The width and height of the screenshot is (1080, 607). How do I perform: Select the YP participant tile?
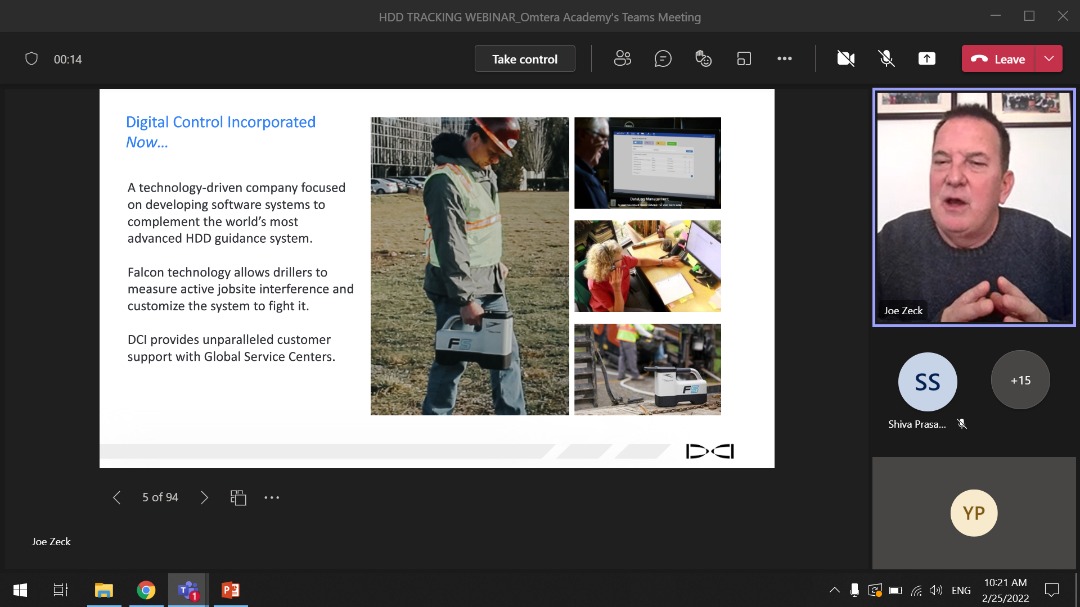tap(973, 513)
